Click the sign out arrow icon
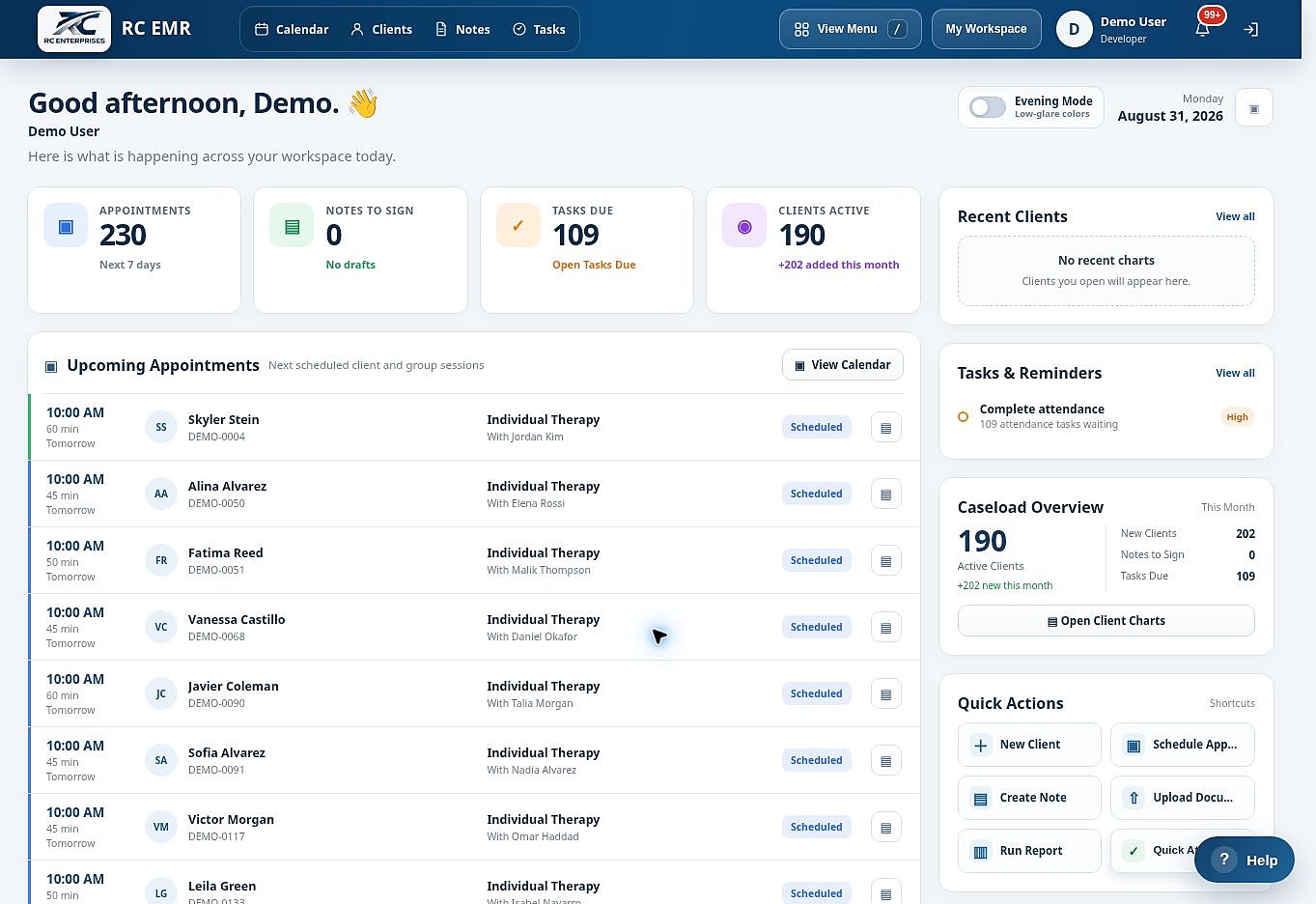This screenshot has height=904, width=1316. [x=1251, y=29]
